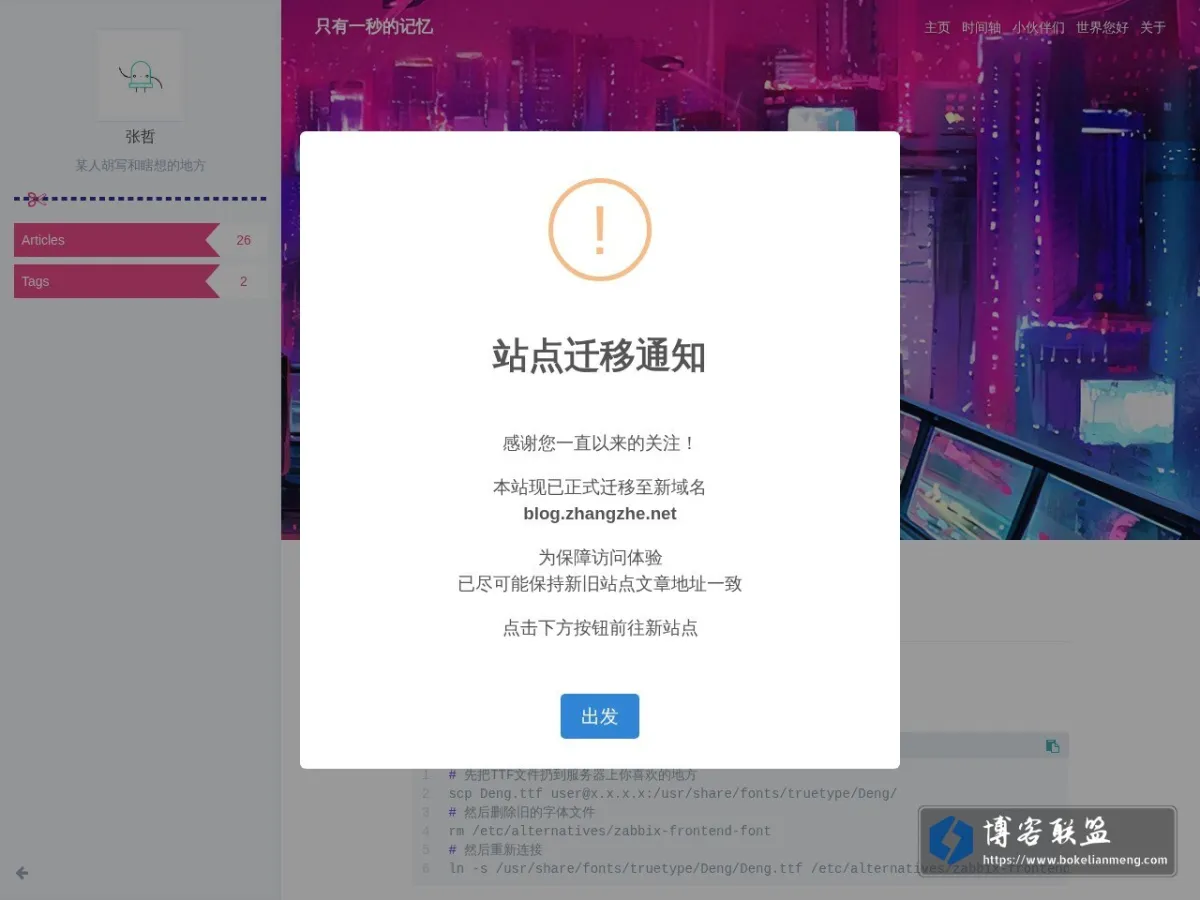Click the code line rm /etc/alternatives/zabbix-frontend-font
The image size is (1200, 900).
(x=610, y=831)
